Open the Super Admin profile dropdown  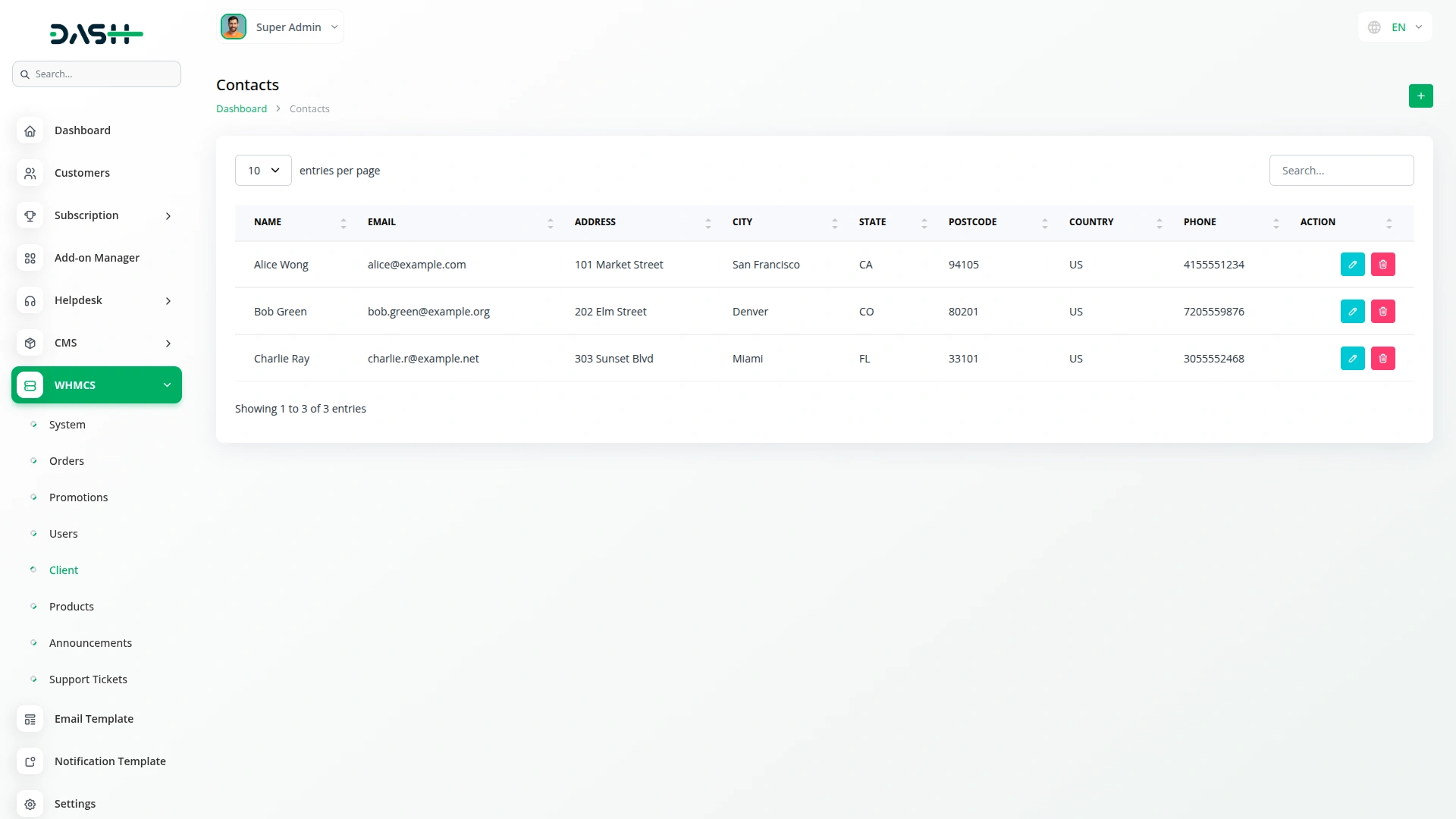click(281, 27)
